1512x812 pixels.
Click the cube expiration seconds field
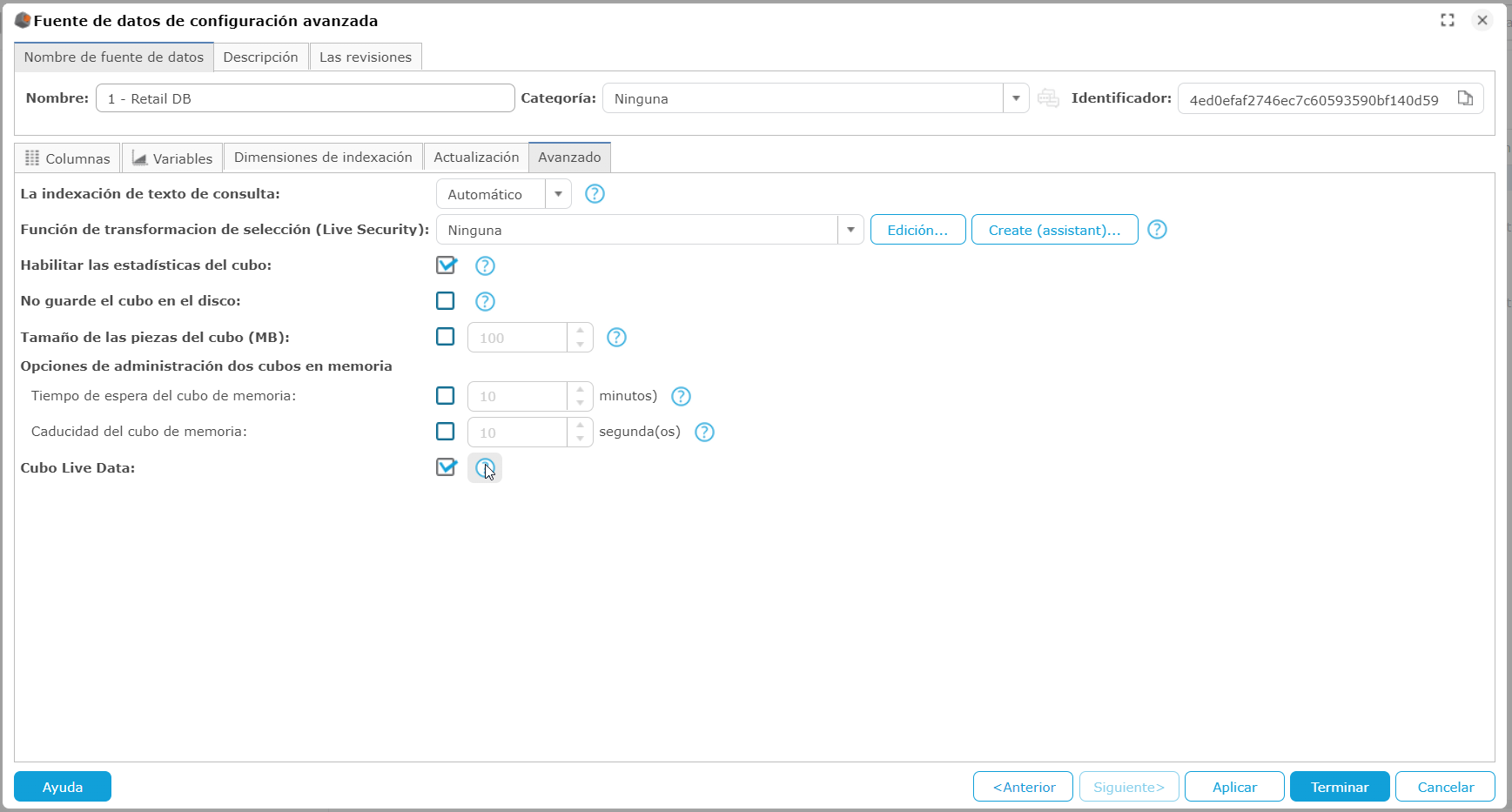pos(518,432)
